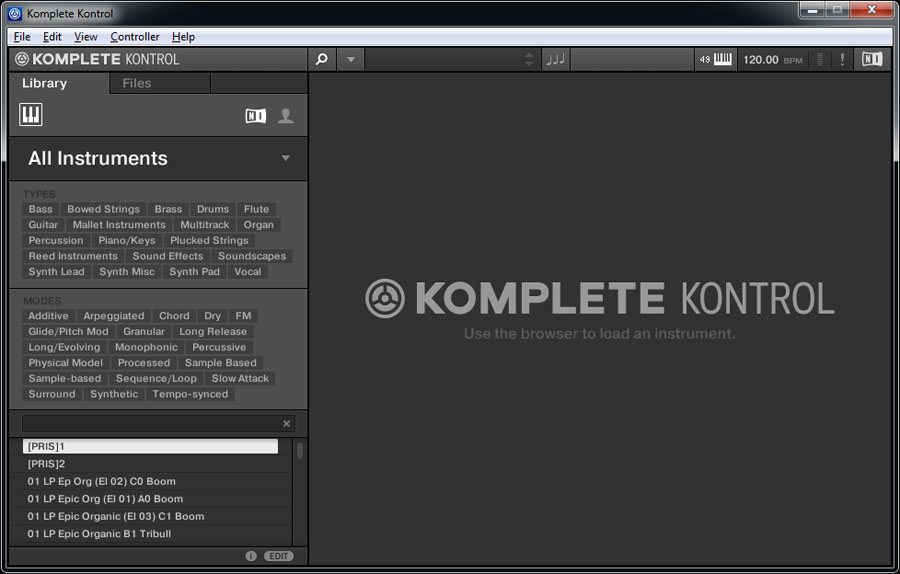This screenshot has height=574, width=900.
Task: Show preset info with the i icon
Action: pyautogui.click(x=251, y=556)
